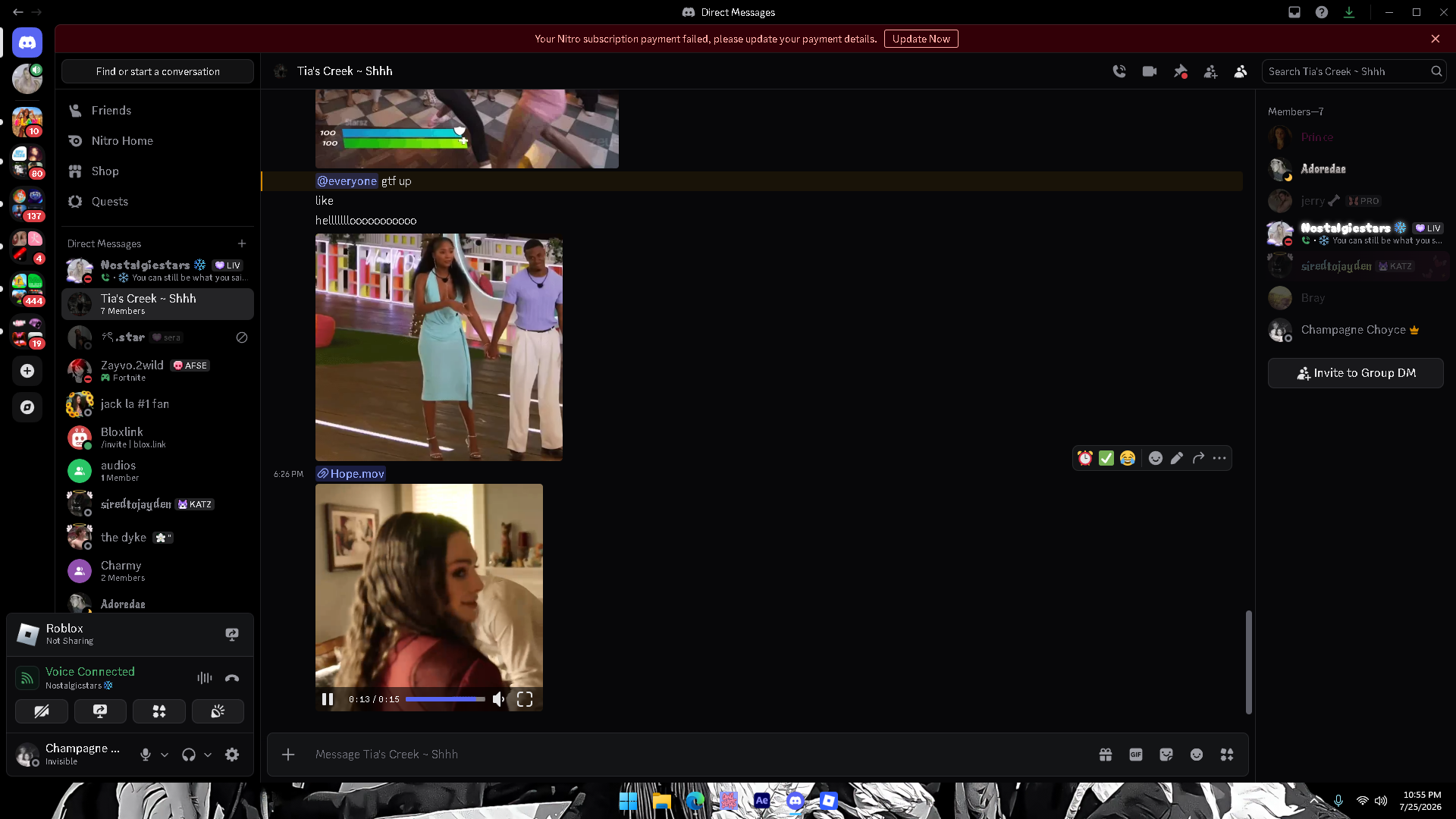Open the Apps launcher in the message bar
This screenshot has width=1456, height=819.
(1227, 755)
